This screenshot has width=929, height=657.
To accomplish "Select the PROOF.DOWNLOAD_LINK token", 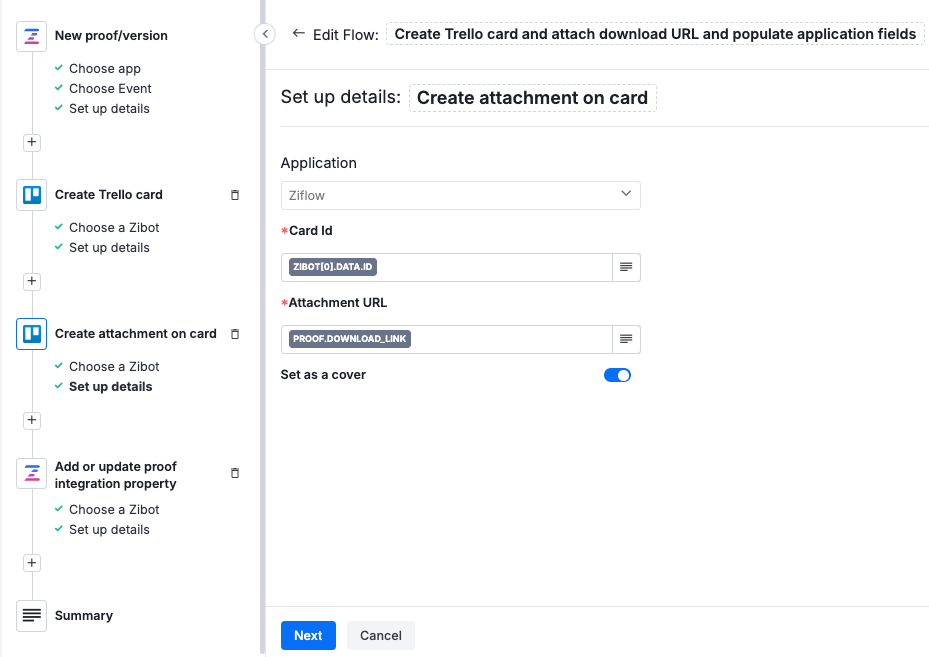I will [x=350, y=339].
